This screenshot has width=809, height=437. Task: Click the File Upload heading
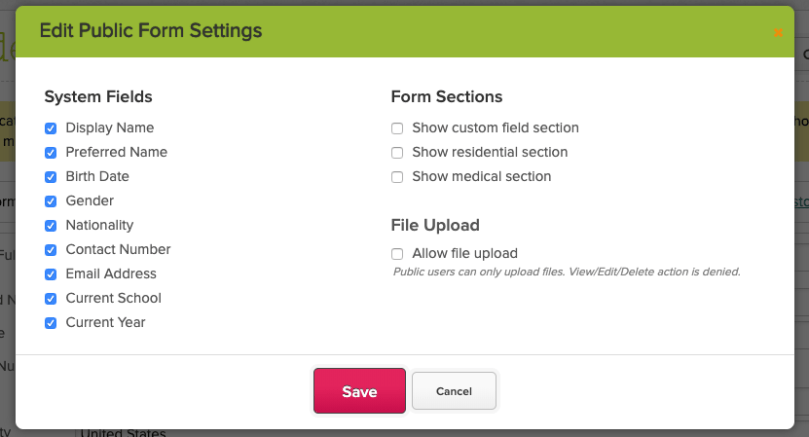435,225
